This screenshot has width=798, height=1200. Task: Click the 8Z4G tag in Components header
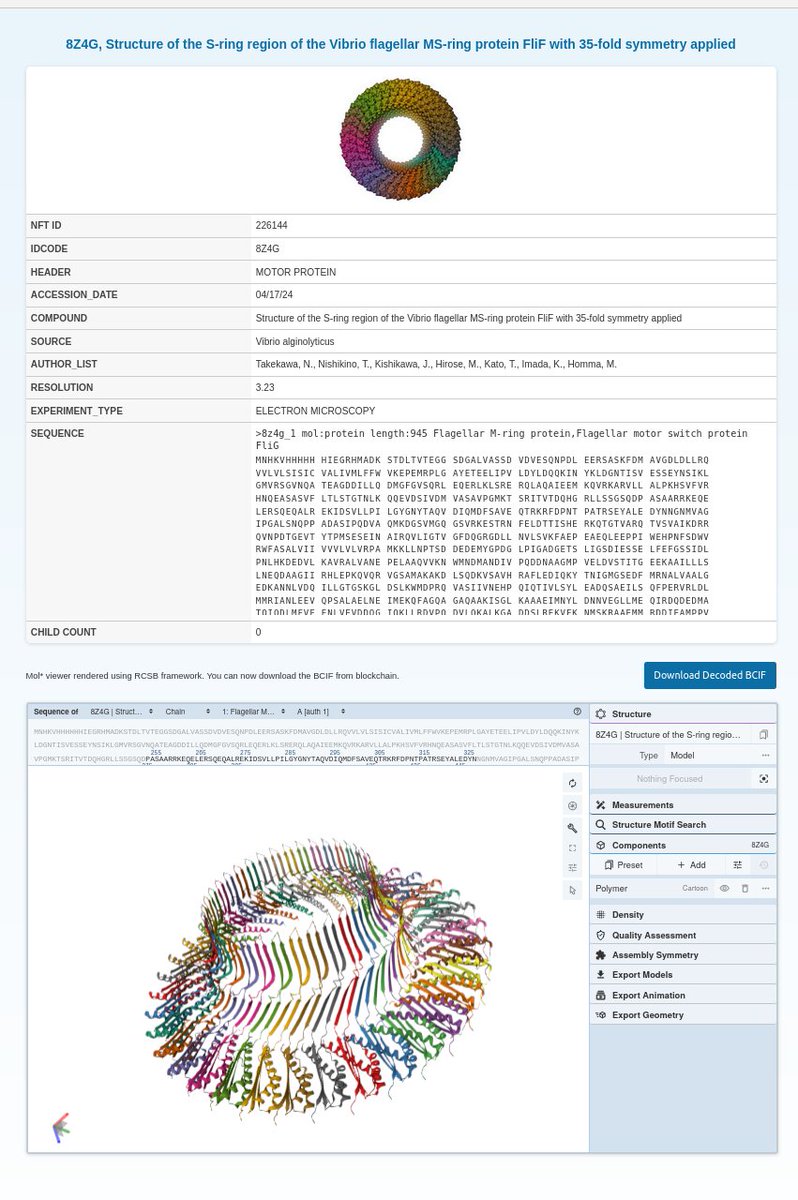pos(760,845)
